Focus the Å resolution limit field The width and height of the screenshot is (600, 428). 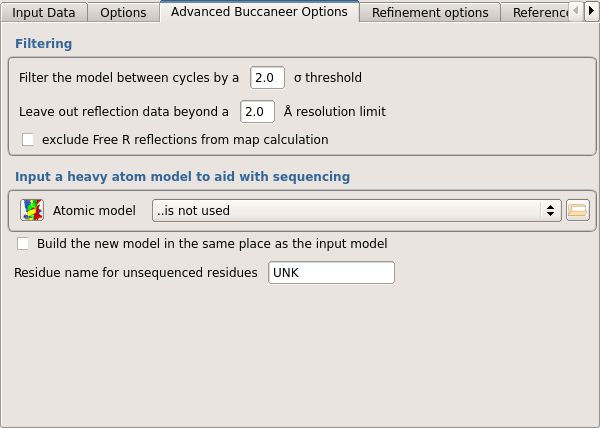click(x=258, y=111)
